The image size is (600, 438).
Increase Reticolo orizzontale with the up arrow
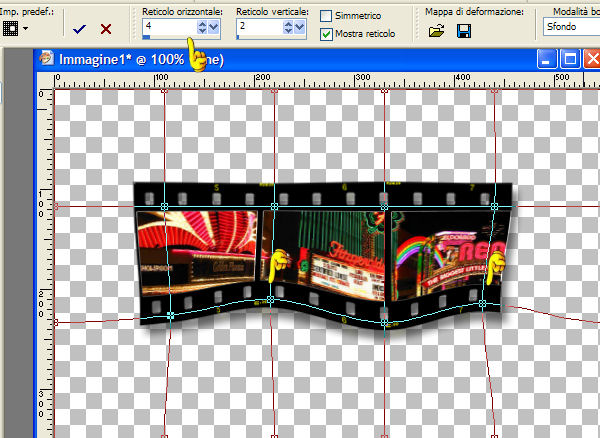(x=202, y=24)
